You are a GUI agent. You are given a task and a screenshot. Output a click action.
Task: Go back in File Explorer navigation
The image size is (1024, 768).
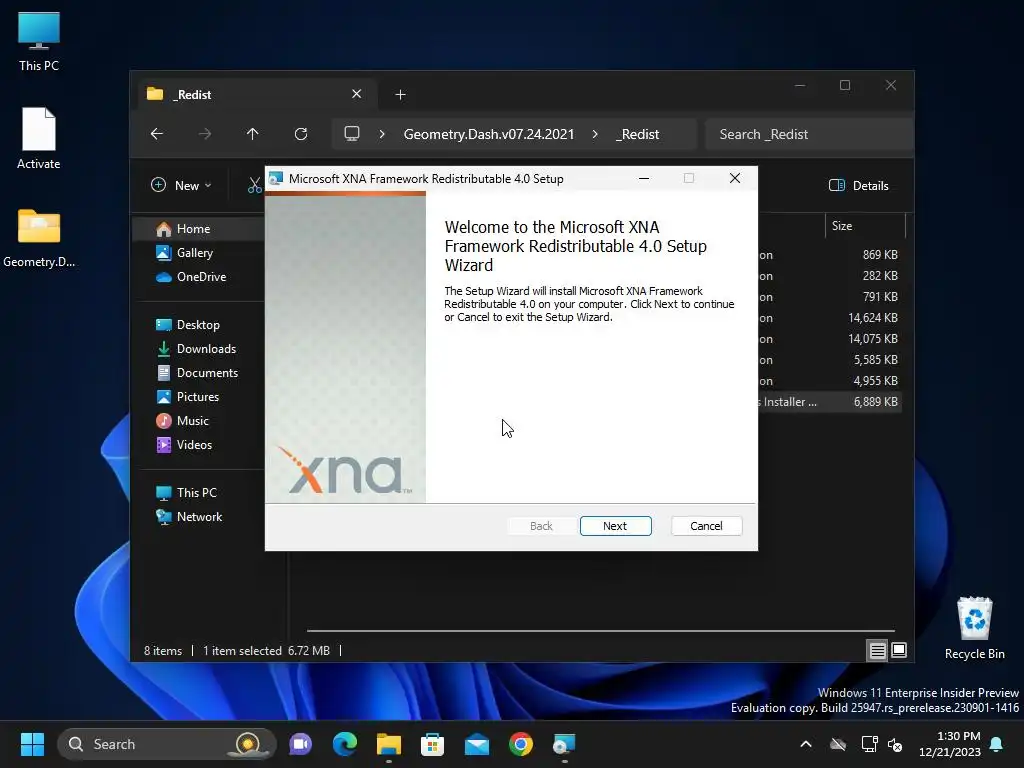tap(157, 134)
